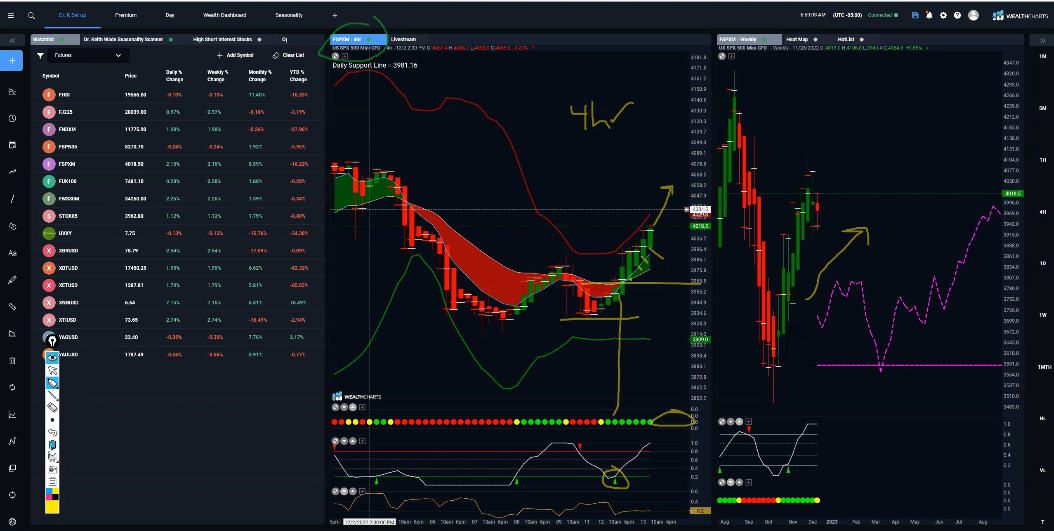
Task: Select the diagonal line drawing tool
Action: click(12, 199)
